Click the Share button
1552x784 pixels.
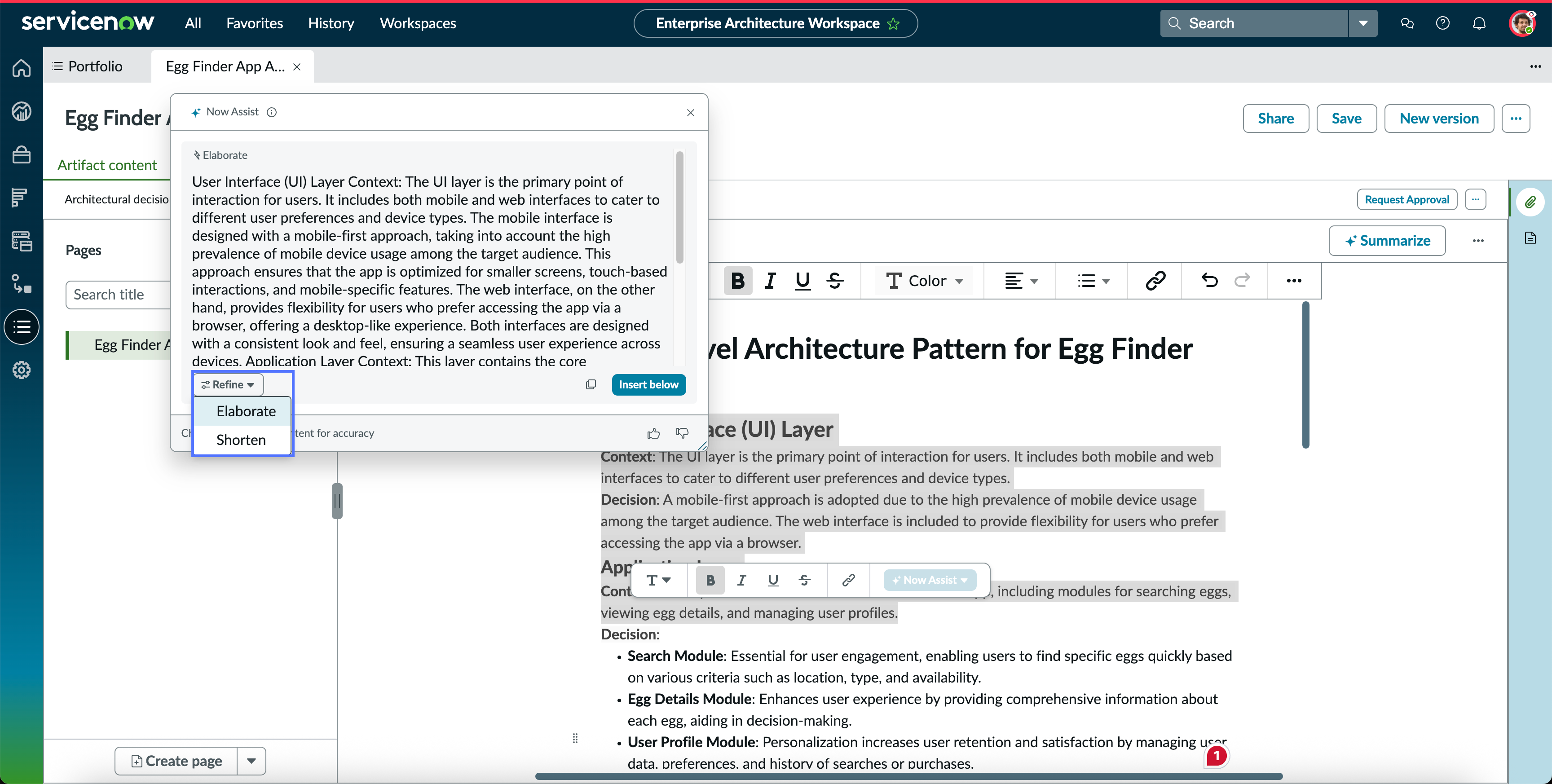(x=1275, y=119)
